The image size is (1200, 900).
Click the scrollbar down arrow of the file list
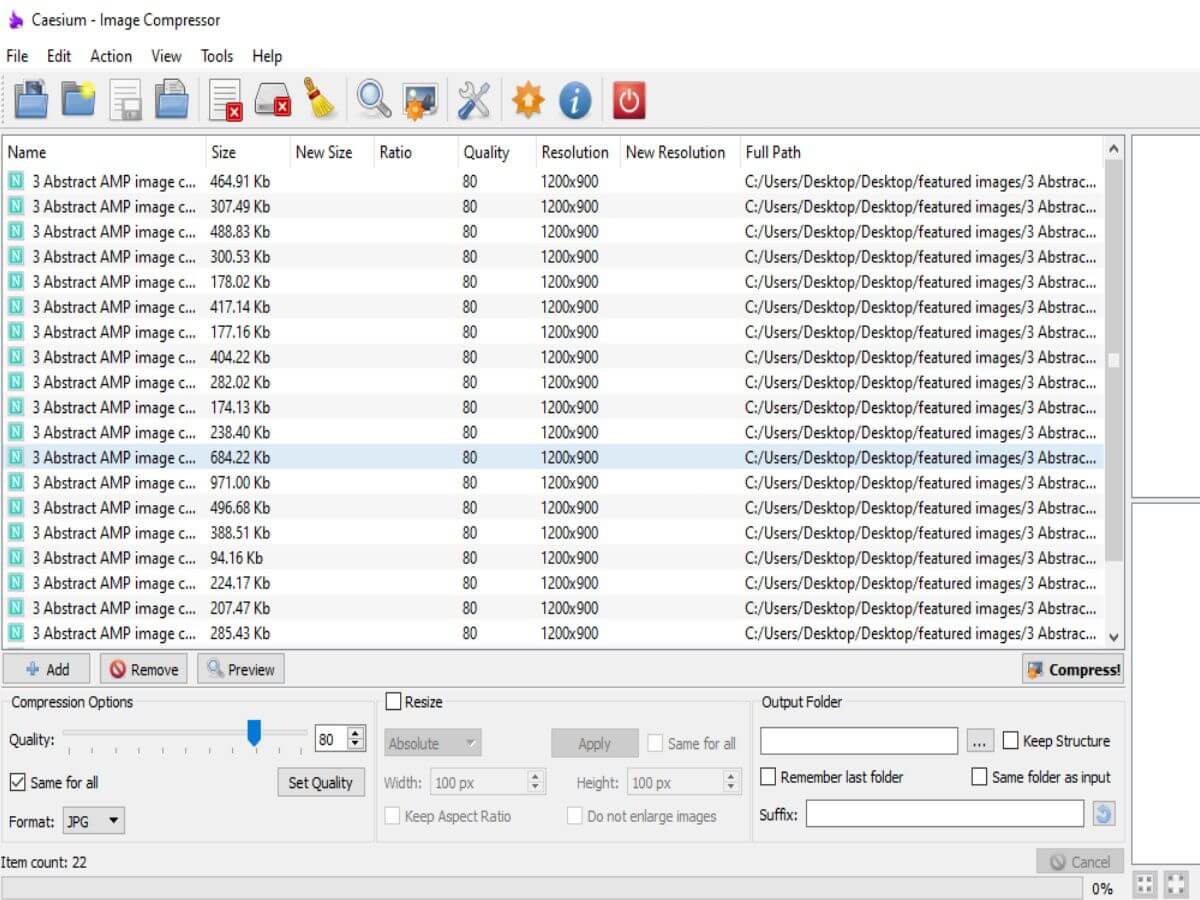tap(1114, 636)
